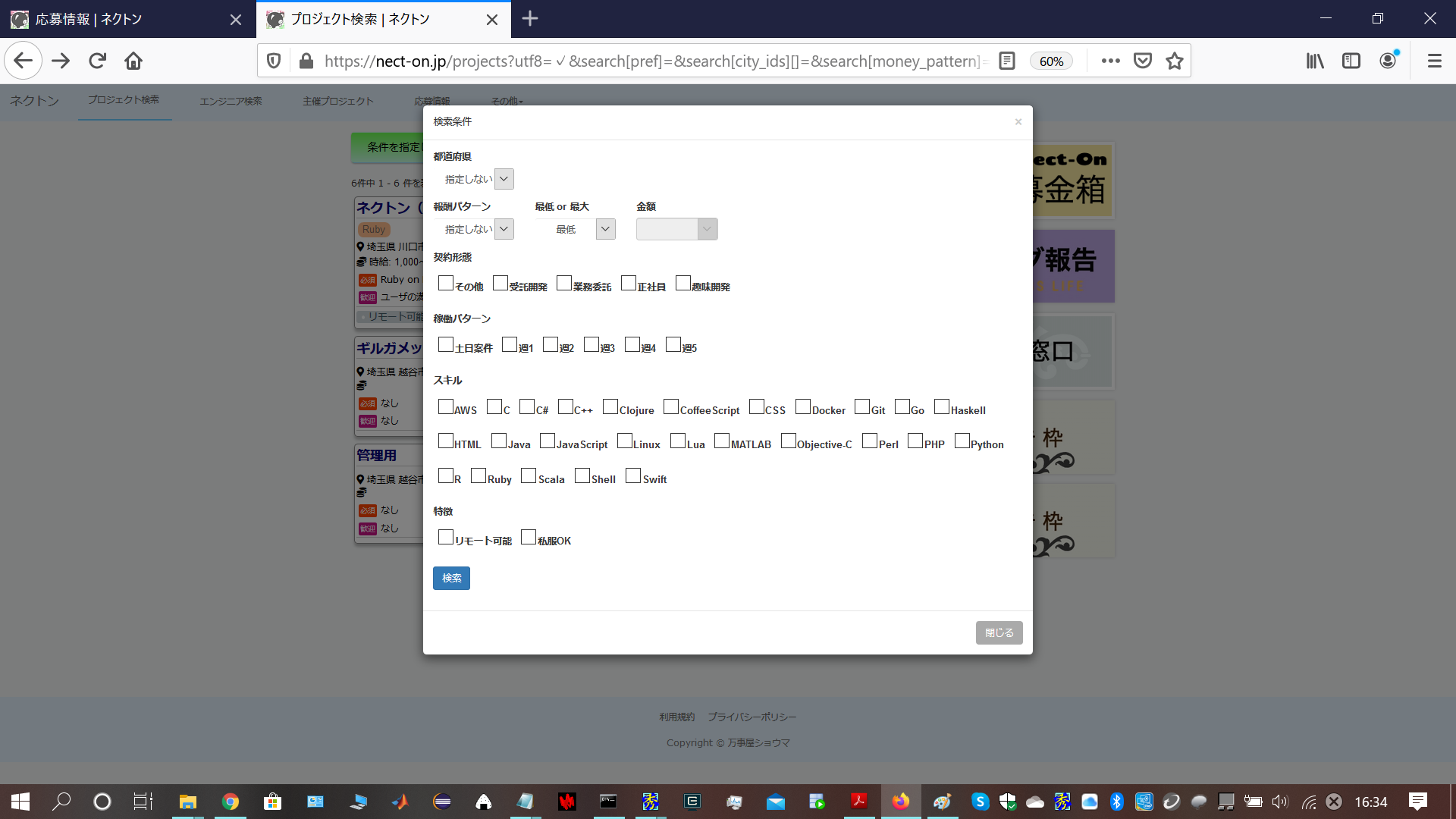1456x819 pixels.
Task: Check the その他 contract type checkbox
Action: tap(446, 283)
